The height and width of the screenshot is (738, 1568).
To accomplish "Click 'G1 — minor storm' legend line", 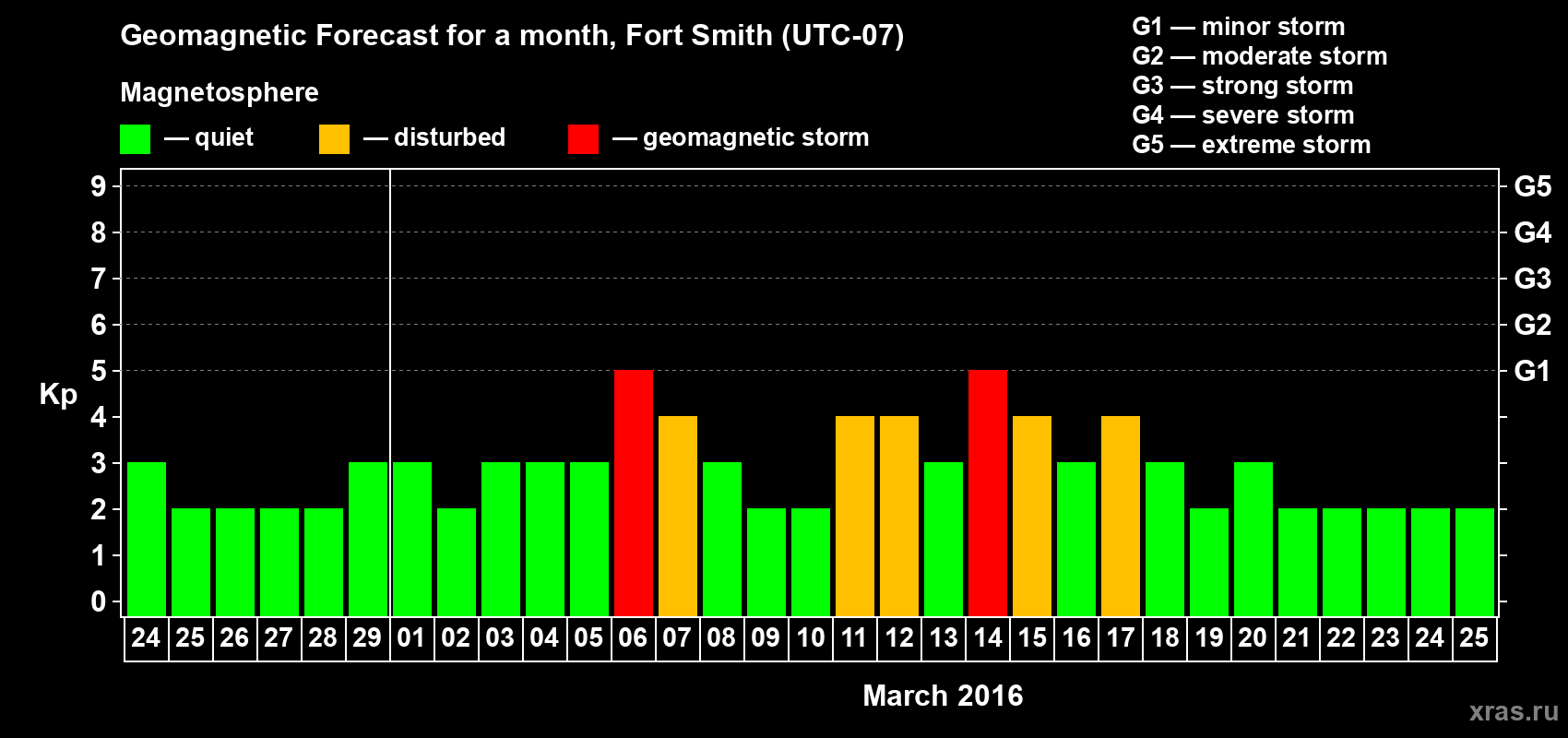I will 1239,27.
